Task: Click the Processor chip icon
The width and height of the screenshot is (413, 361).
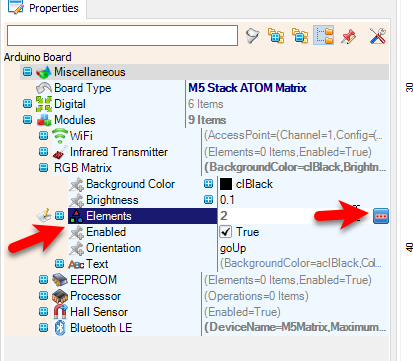Action: 60,296
